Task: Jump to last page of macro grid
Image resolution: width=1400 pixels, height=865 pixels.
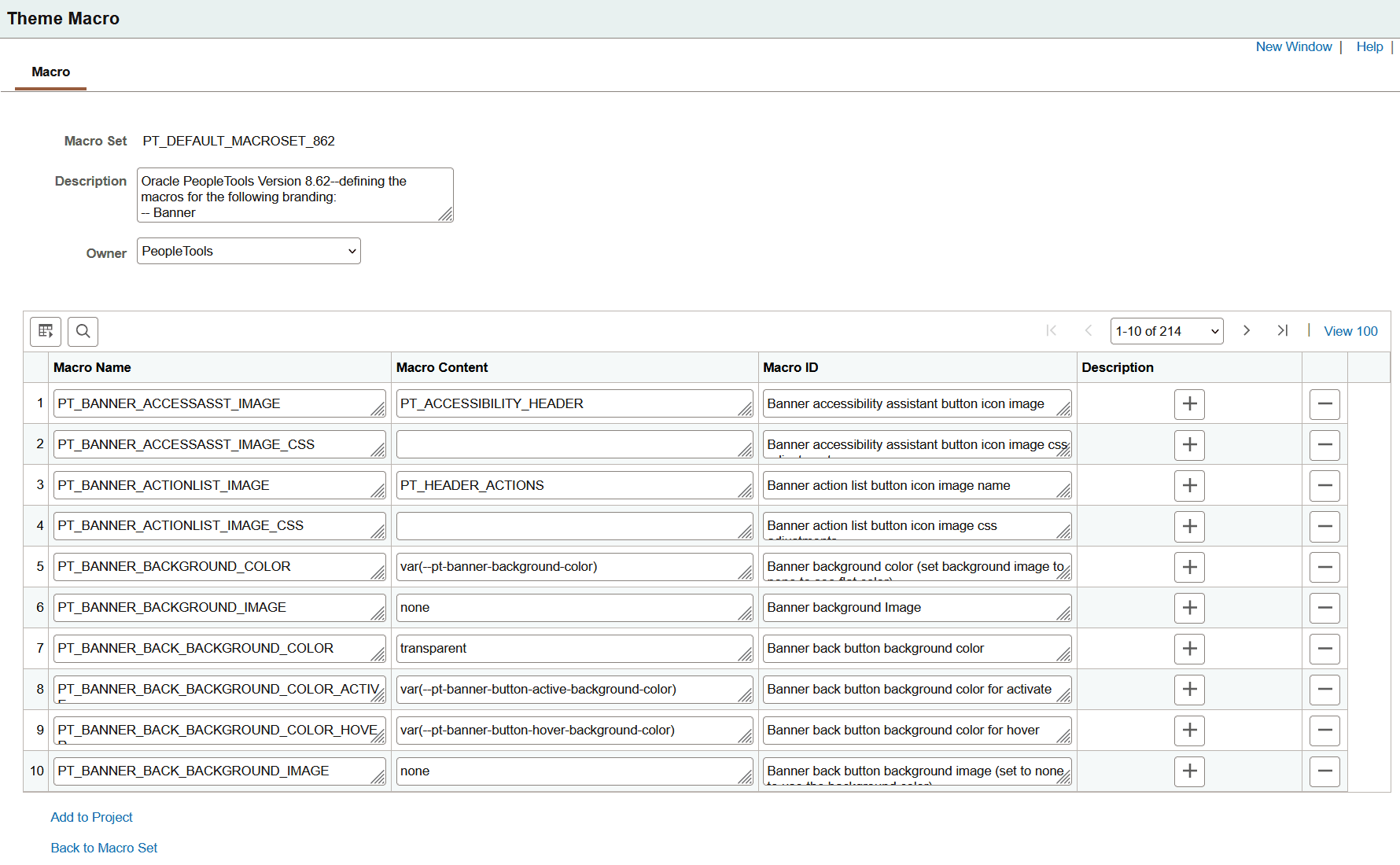Action: pyautogui.click(x=1282, y=330)
